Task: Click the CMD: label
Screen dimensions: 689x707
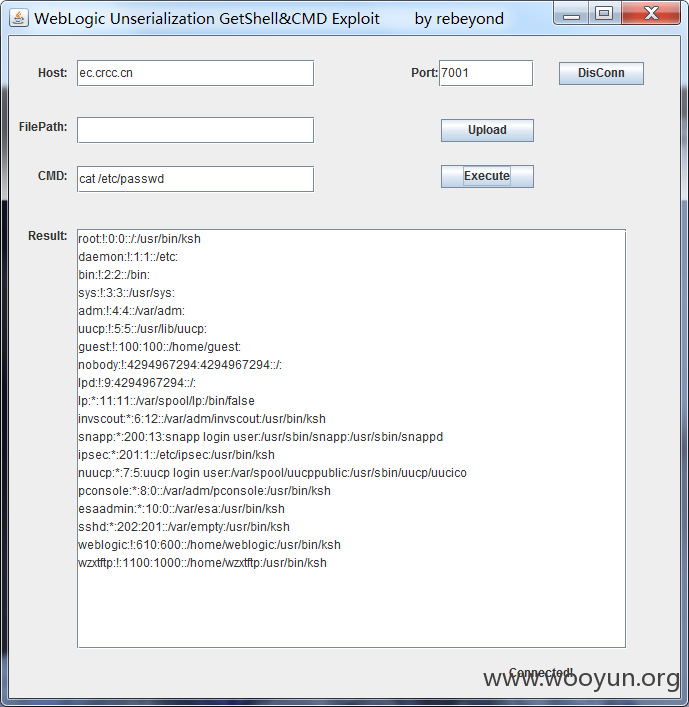Action: click(x=52, y=176)
